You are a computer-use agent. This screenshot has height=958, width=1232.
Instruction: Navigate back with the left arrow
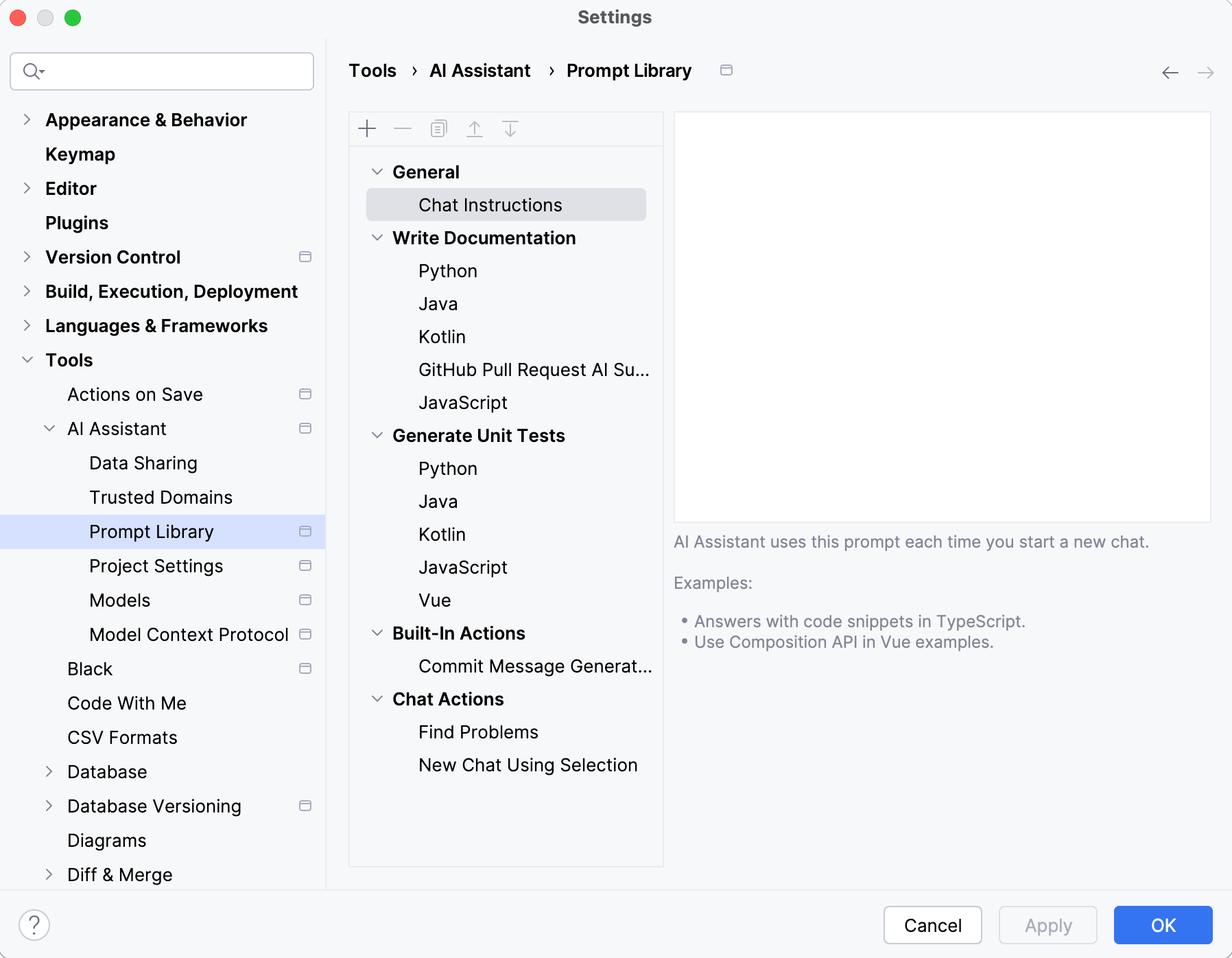1170,73
